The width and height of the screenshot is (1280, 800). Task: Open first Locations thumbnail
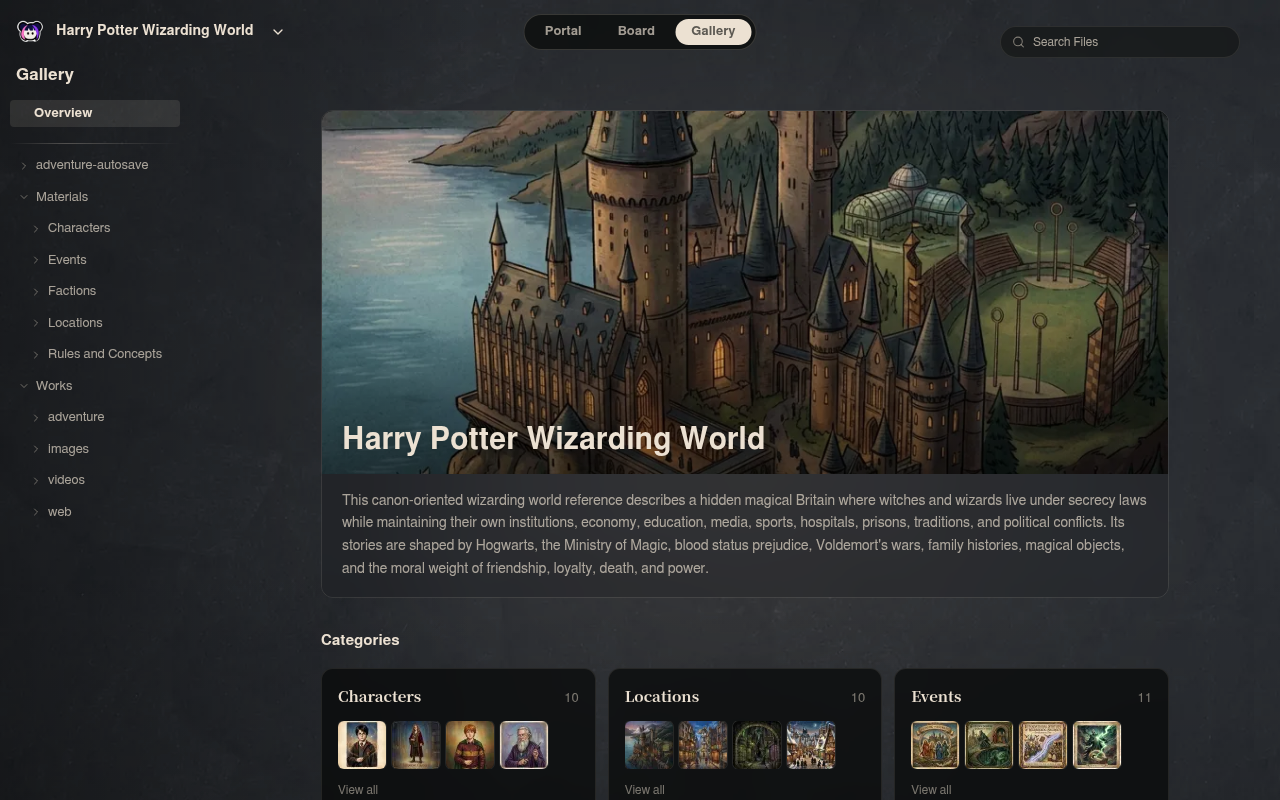click(649, 745)
